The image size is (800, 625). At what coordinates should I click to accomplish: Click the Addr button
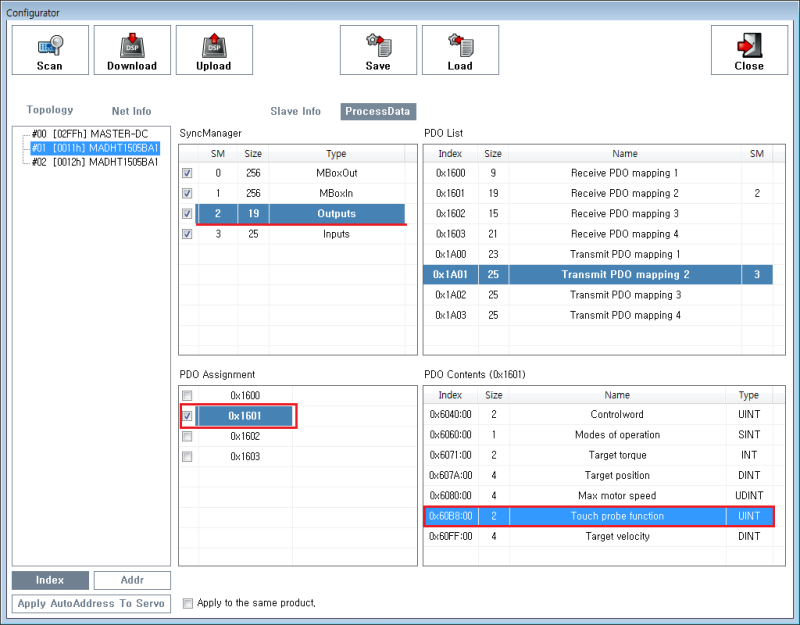132,580
